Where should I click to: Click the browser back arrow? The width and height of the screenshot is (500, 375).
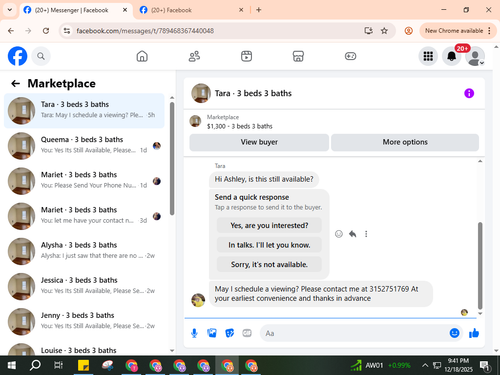tap(11, 31)
